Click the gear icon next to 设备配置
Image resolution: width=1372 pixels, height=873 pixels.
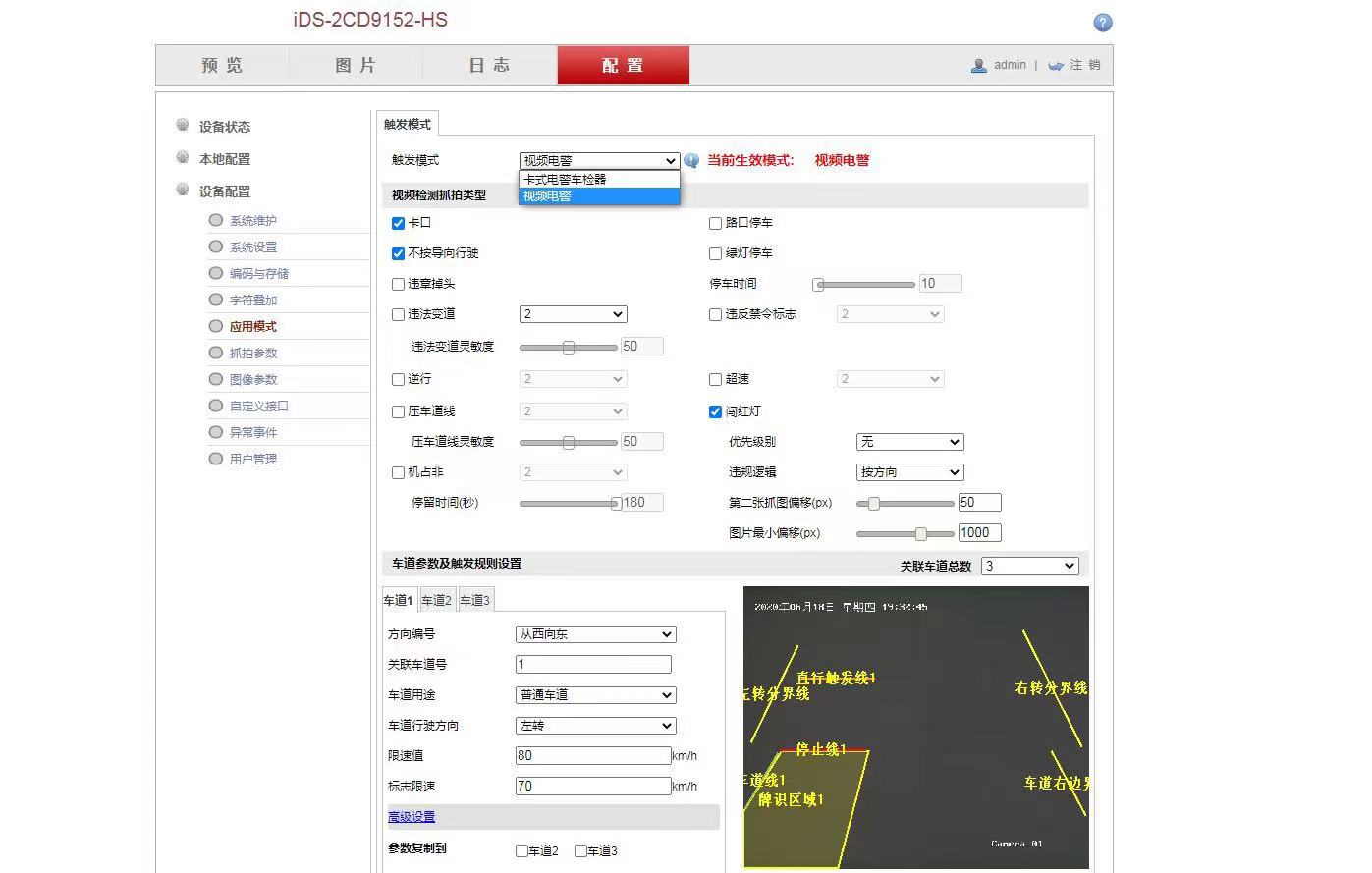tap(183, 190)
